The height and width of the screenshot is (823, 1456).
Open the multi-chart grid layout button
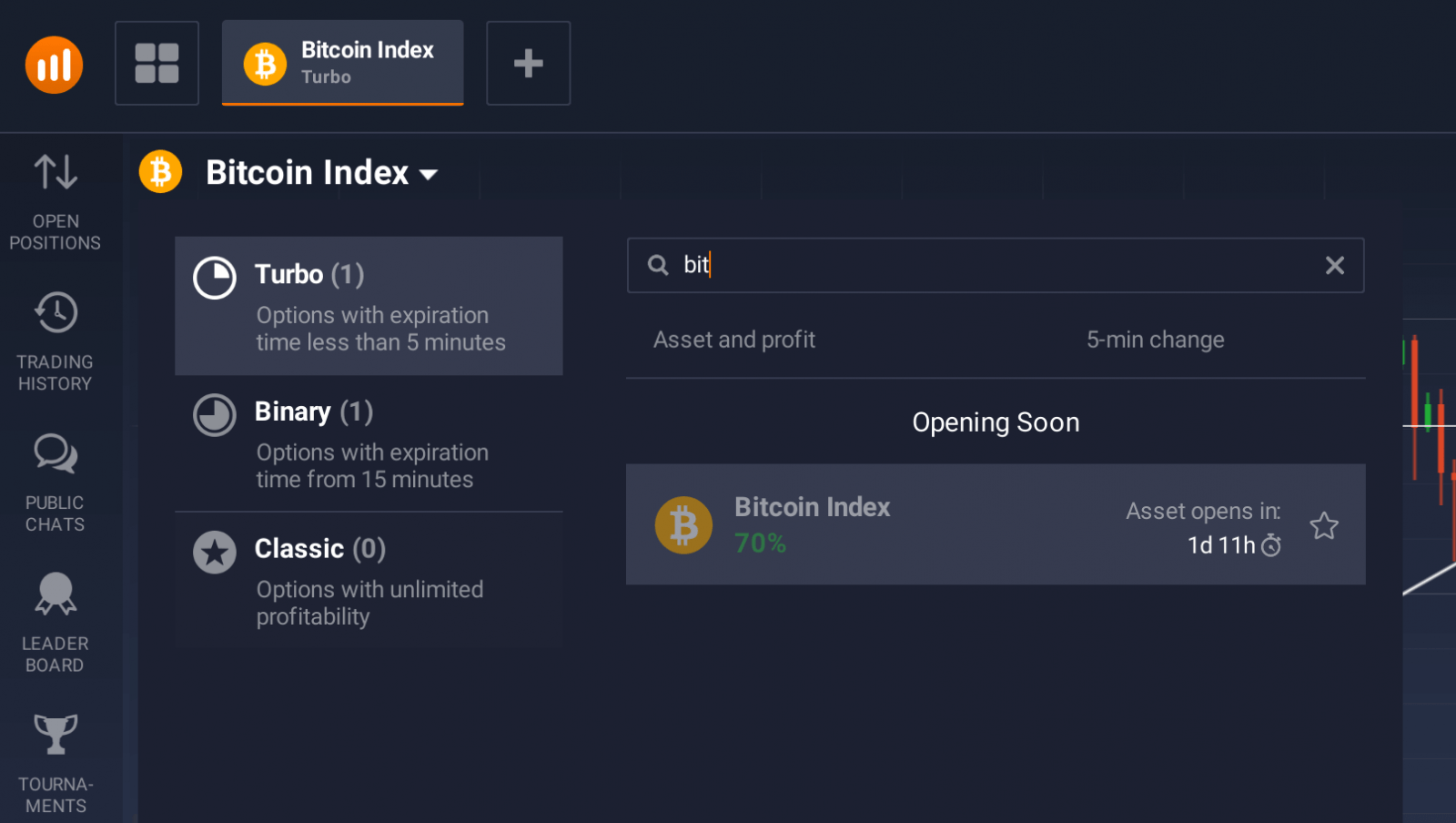(157, 64)
